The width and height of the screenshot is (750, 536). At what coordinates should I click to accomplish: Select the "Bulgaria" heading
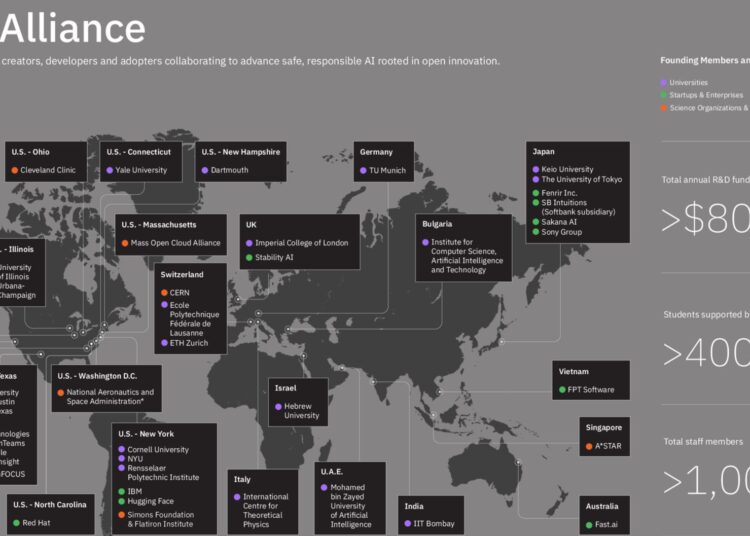pos(437,224)
